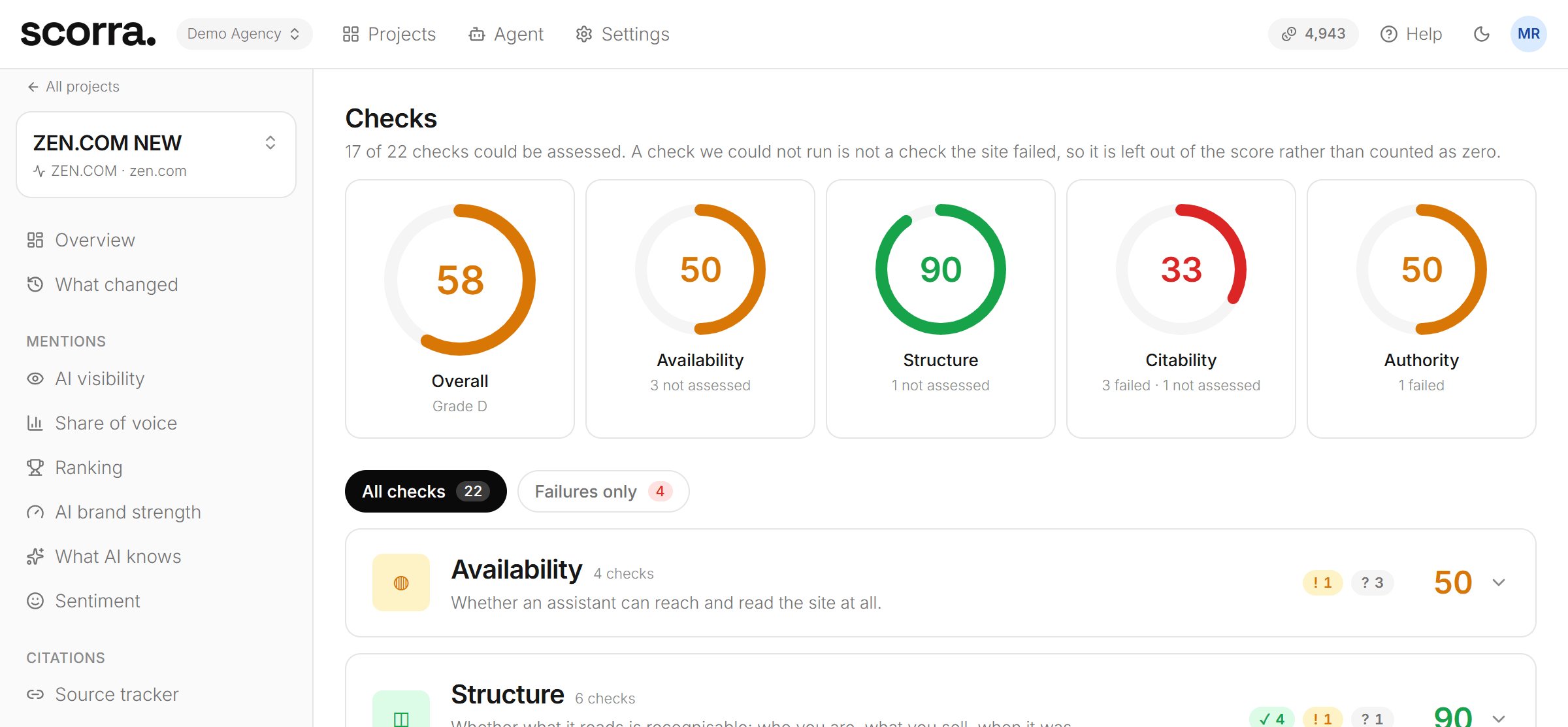Select the Availability score 50 card

point(700,309)
